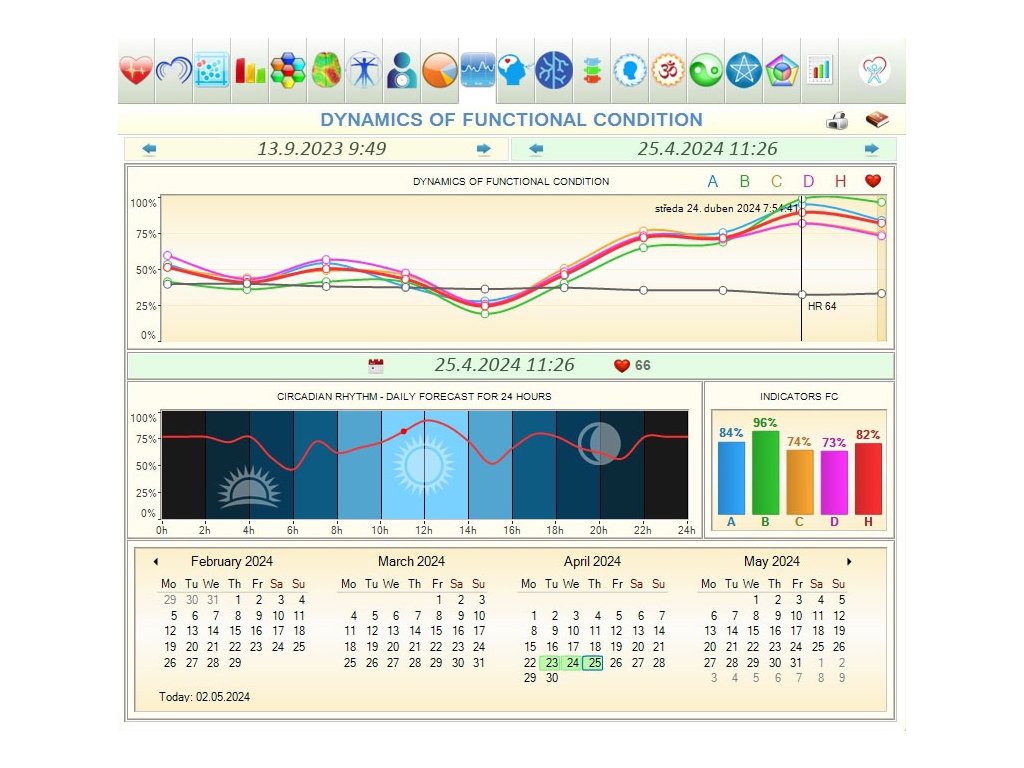Select blue bar A in Indicators FC
1024x768 pixels.
coord(731,478)
